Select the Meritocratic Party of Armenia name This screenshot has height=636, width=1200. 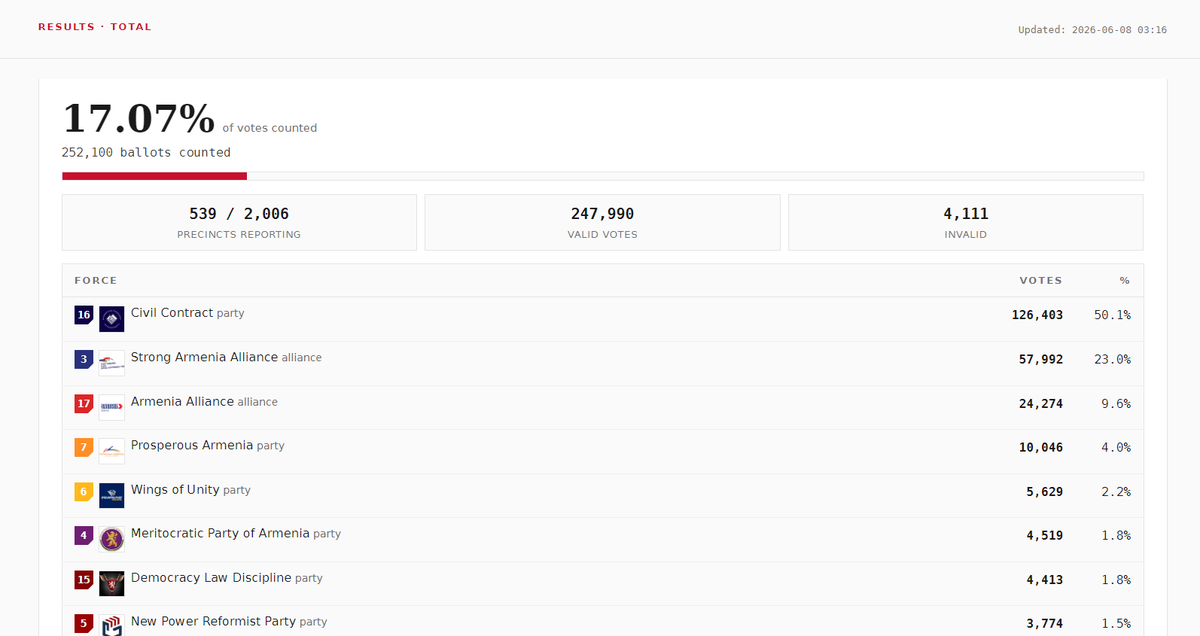[220, 533]
